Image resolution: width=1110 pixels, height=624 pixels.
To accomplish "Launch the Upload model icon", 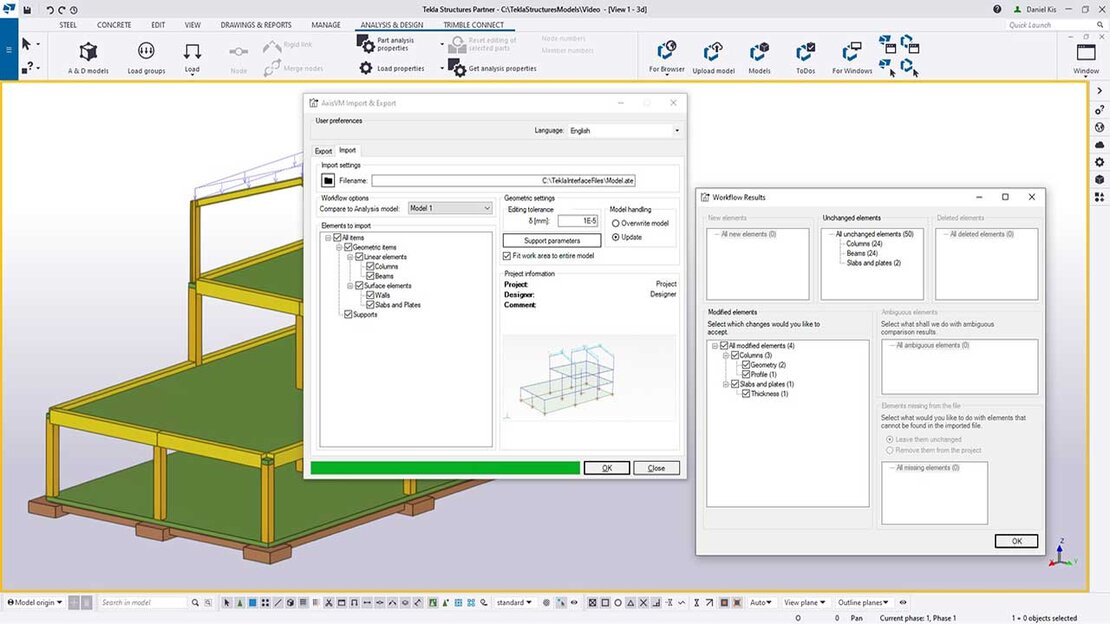I will 713,52.
